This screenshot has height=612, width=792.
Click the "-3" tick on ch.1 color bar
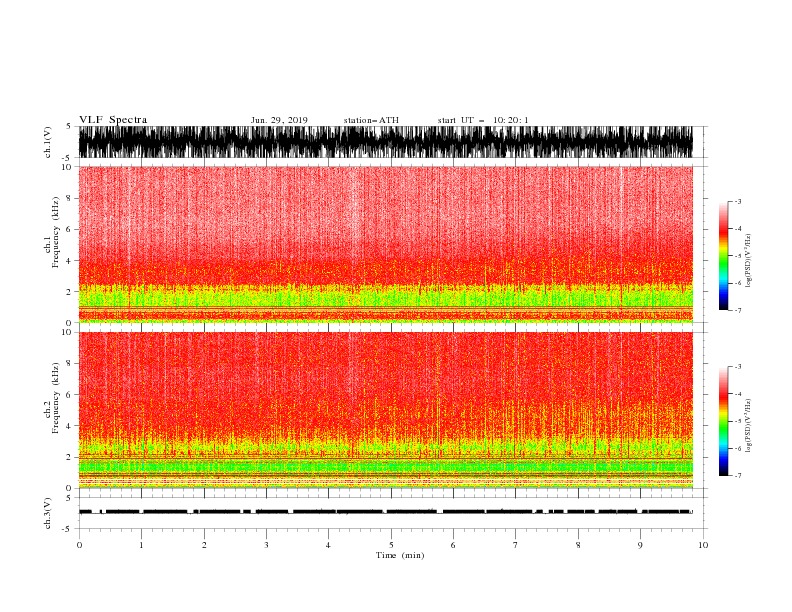[738, 201]
